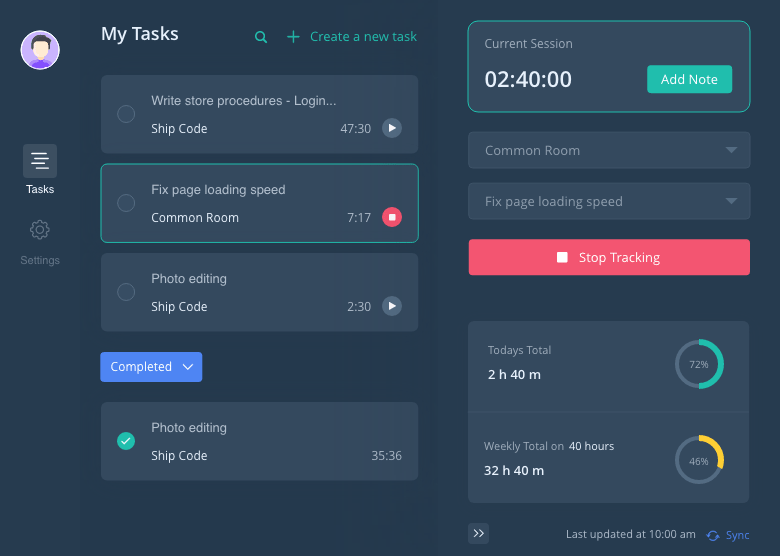Open the Common Room project dropdown

pyautogui.click(x=609, y=151)
